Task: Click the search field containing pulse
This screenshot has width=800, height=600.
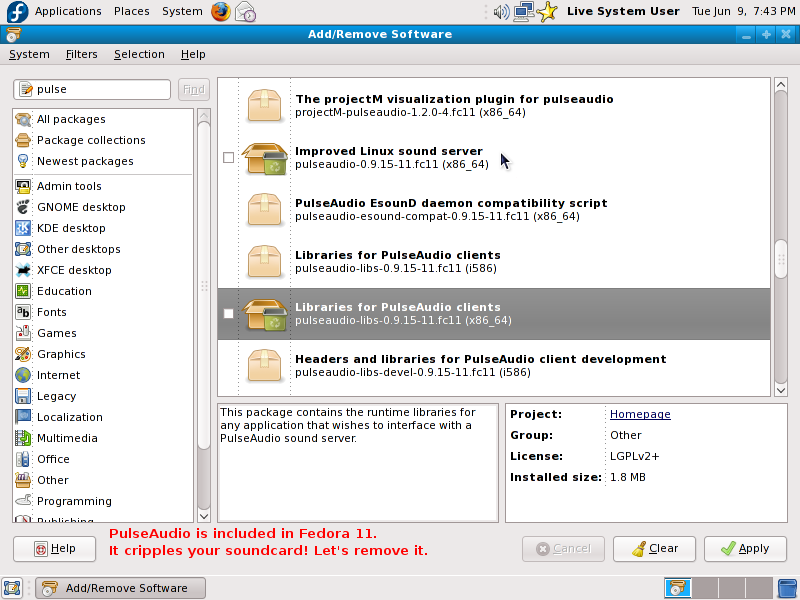Action: pyautogui.click(x=92, y=89)
